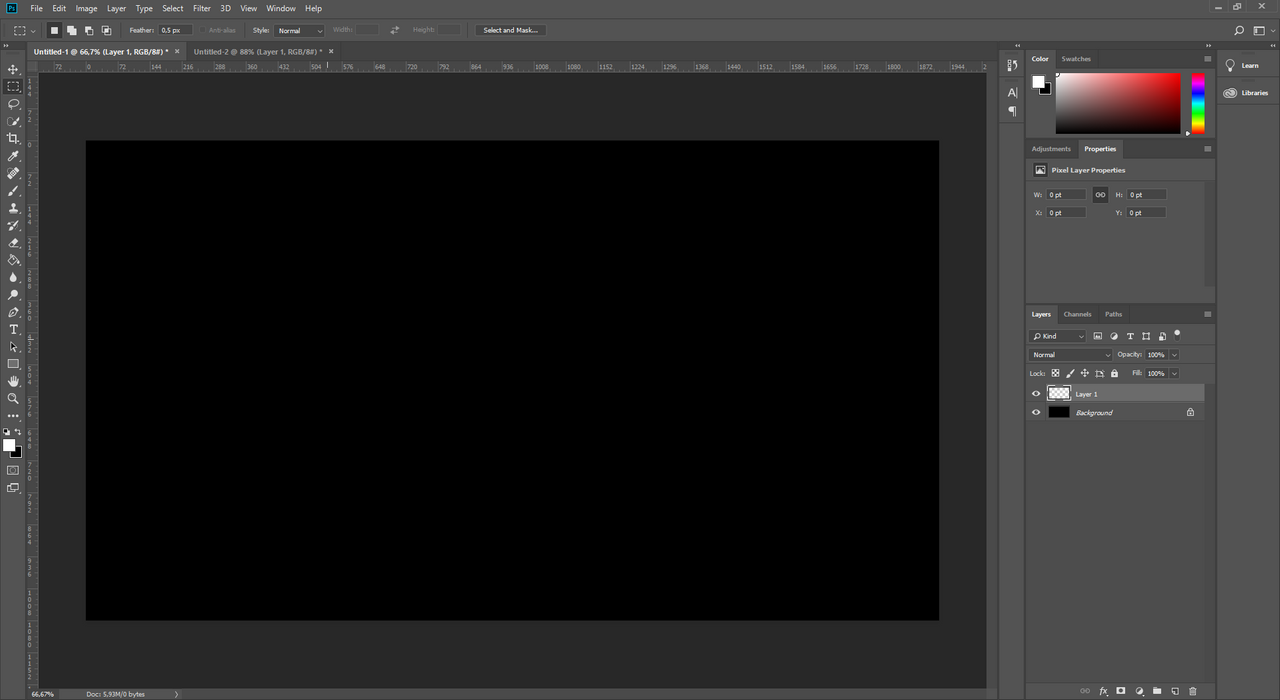This screenshot has height=700, width=1280.
Task: Toggle Lock transparent pixels
Action: pos(1055,373)
